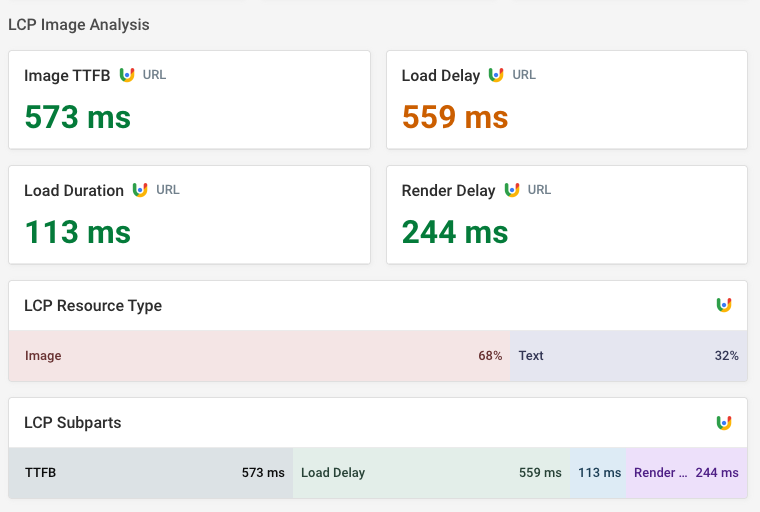Click the URL label next to Render Delay

[x=539, y=190]
